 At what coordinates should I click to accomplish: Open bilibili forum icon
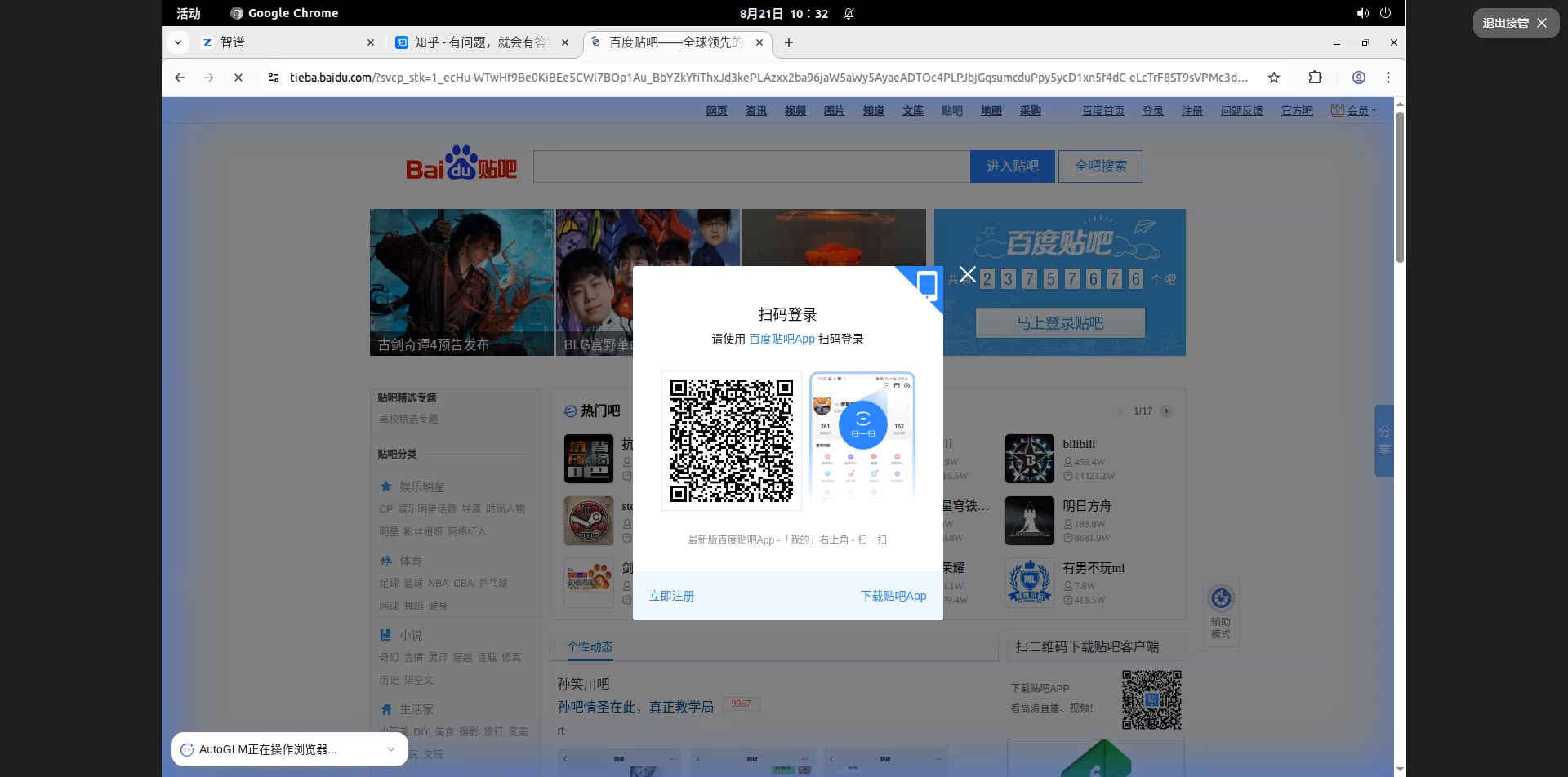(1029, 459)
